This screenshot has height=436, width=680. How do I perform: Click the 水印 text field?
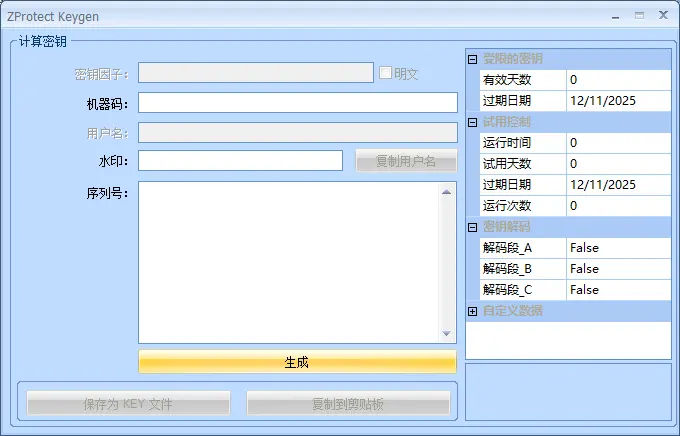[x=240, y=161]
